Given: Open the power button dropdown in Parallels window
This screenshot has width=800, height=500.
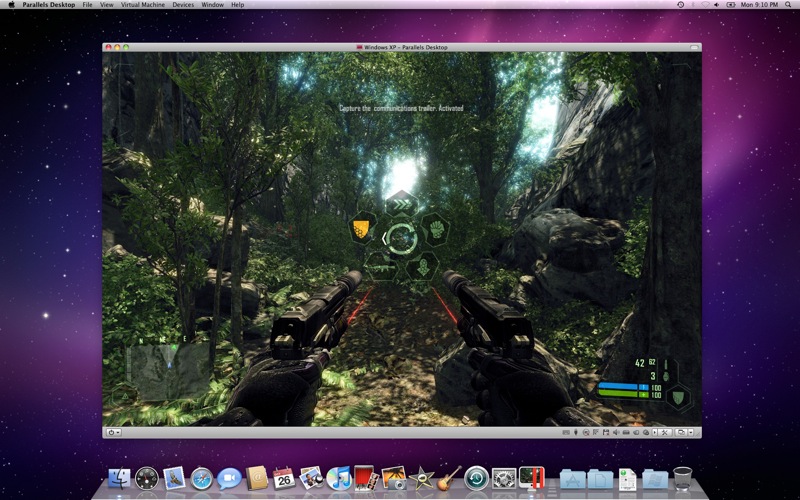Looking at the screenshot, I should click(114, 432).
